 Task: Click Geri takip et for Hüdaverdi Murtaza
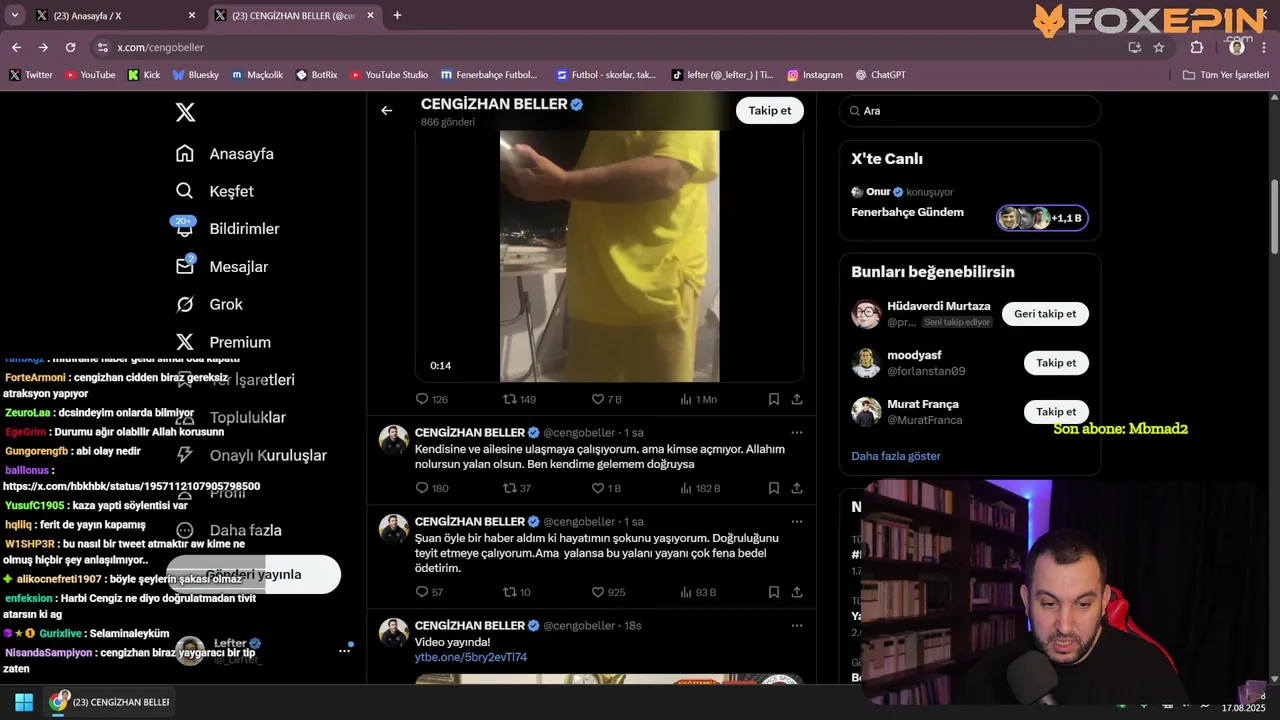click(1045, 314)
